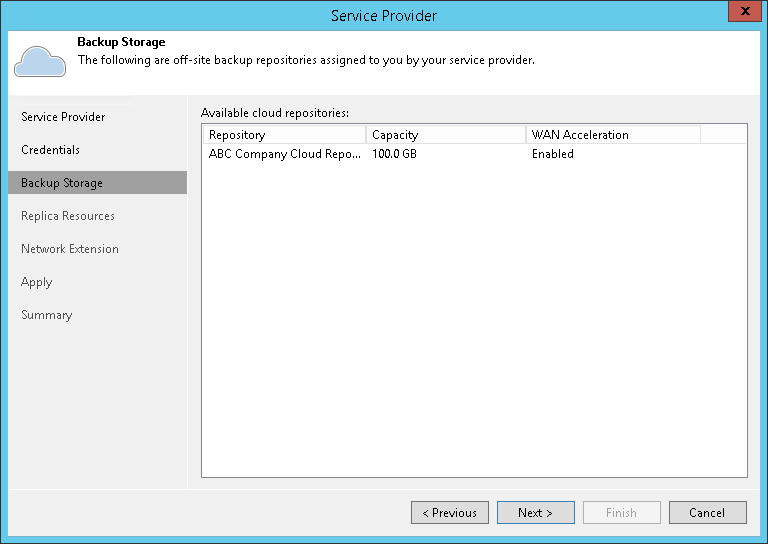The height and width of the screenshot is (544, 768).
Task: Select Replica Resources in sidebar
Action: 68,216
